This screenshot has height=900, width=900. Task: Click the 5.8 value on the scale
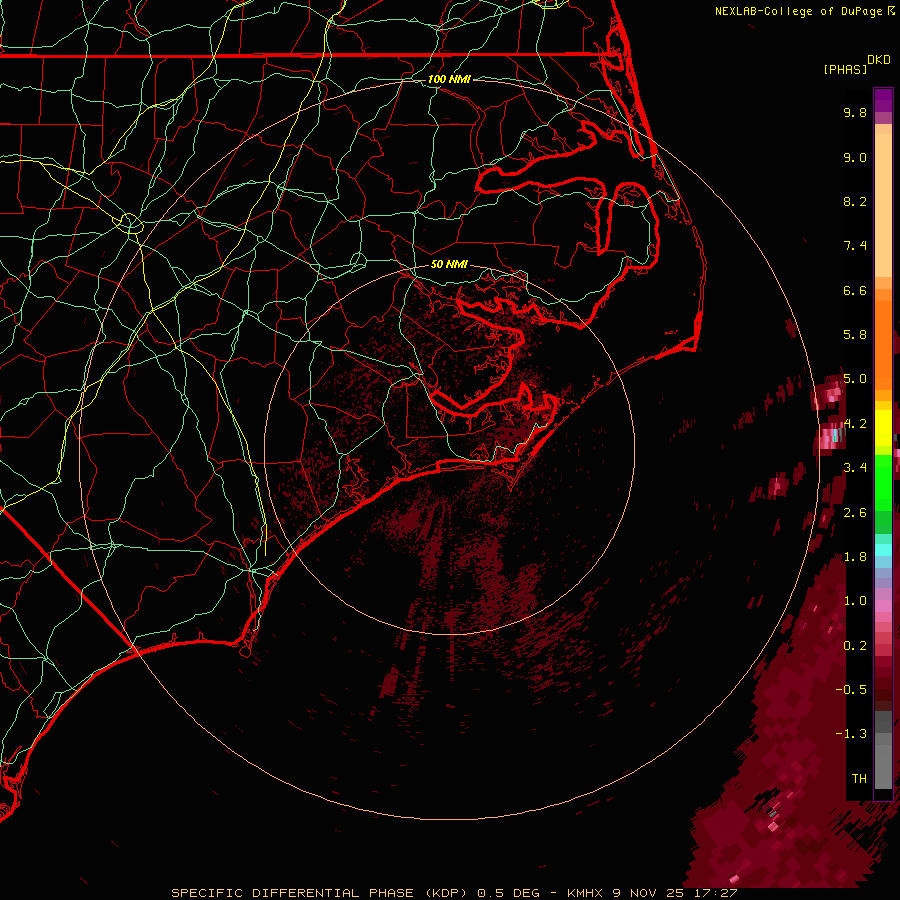tap(855, 335)
